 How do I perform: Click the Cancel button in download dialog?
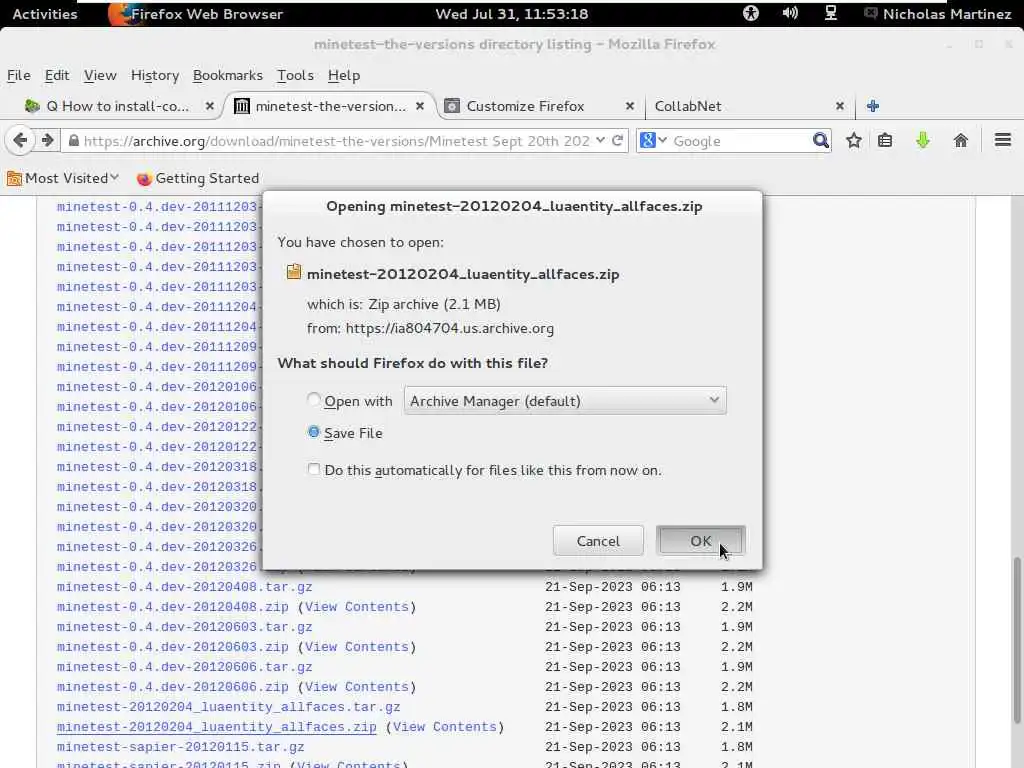(598, 541)
